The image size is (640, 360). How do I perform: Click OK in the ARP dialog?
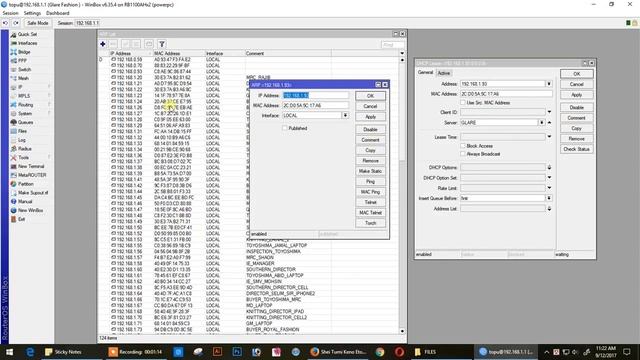coord(370,96)
